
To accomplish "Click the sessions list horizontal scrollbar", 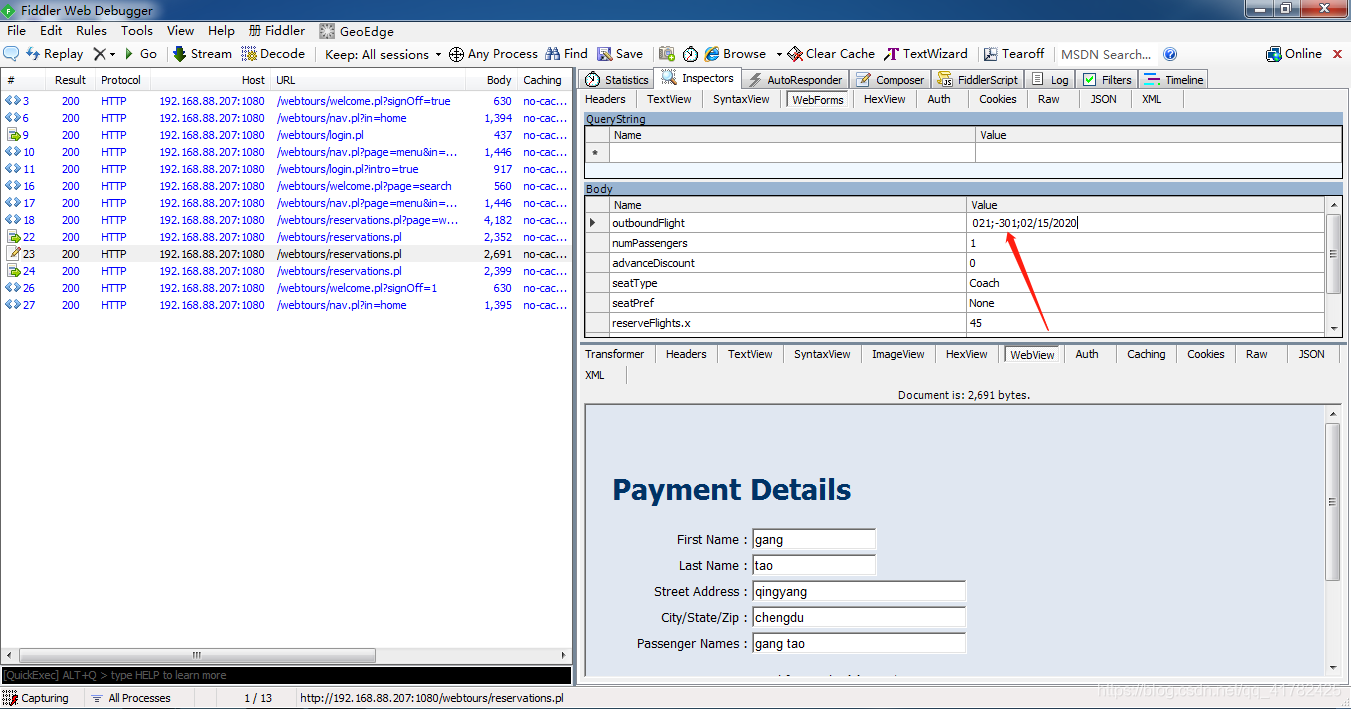I will tap(195, 655).
